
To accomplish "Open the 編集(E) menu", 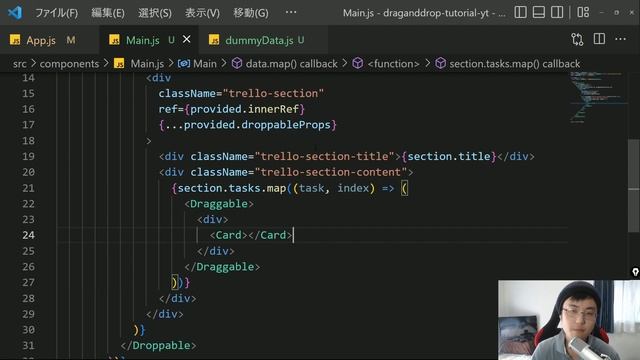I will pyautogui.click(x=108, y=13).
